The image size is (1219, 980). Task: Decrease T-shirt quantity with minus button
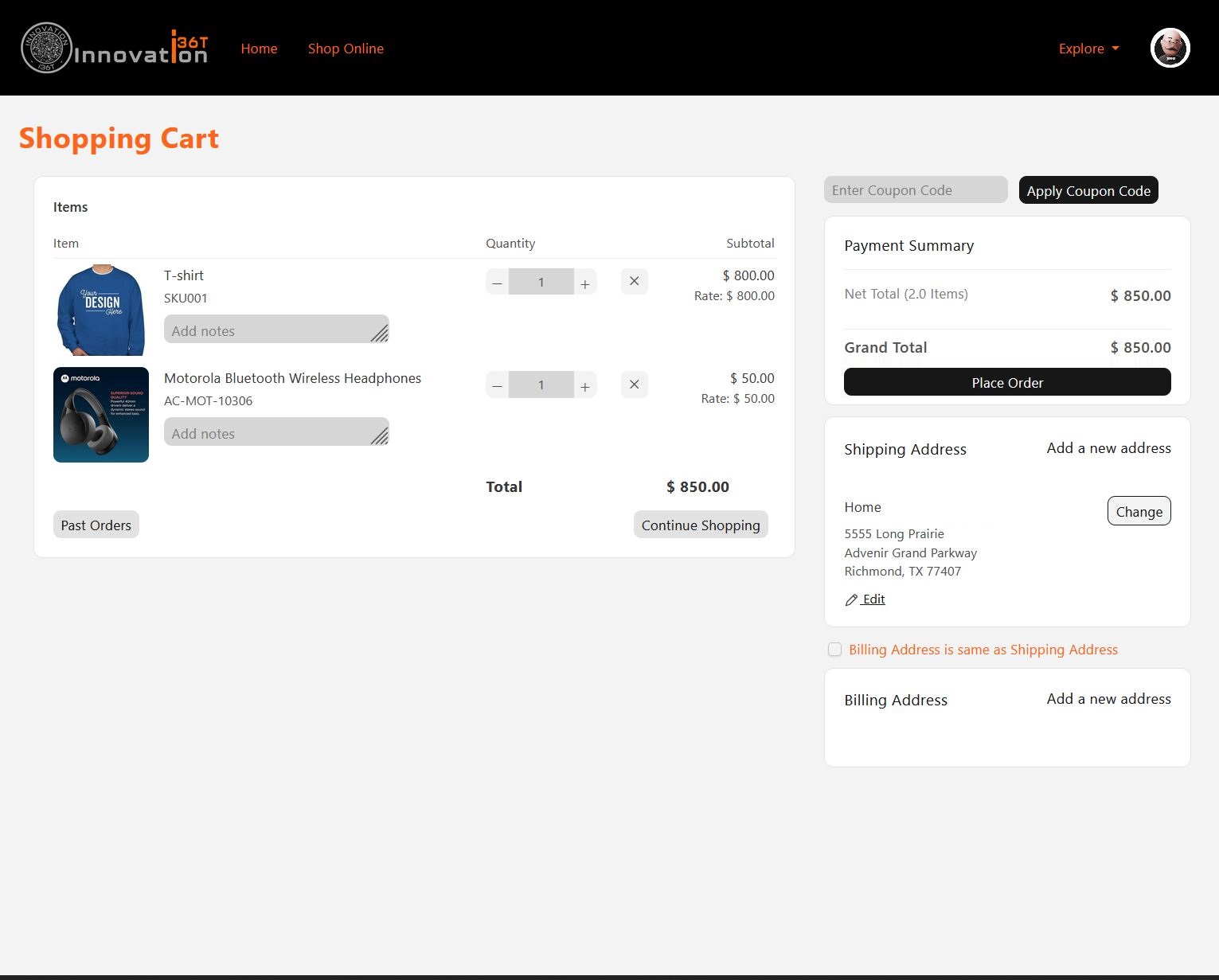coord(497,283)
